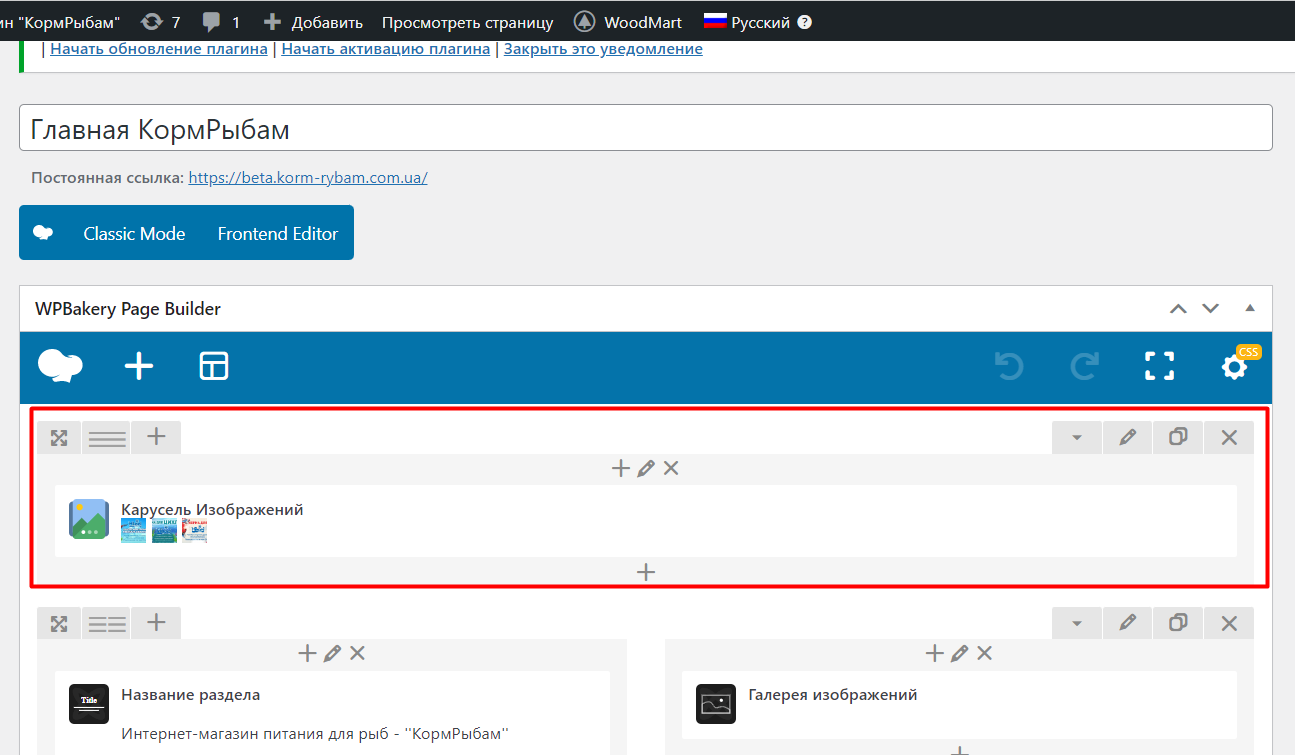Change column layout of the Название раздела row
The height and width of the screenshot is (755, 1295).
click(107, 624)
